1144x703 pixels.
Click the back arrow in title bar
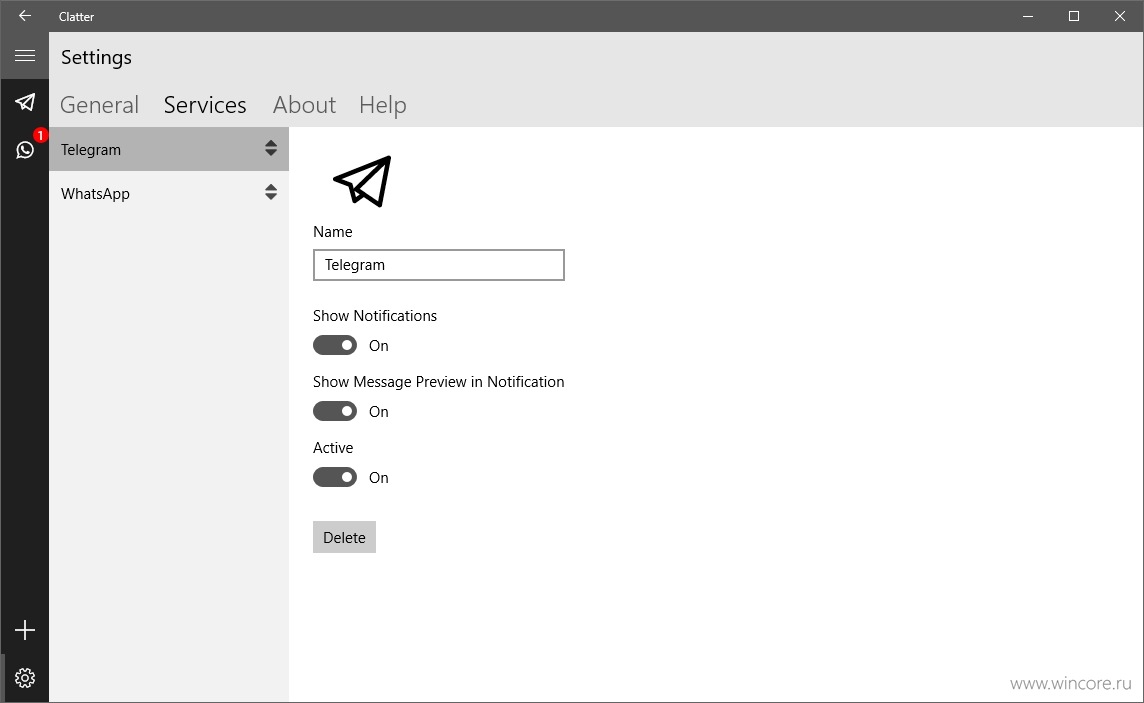25,15
